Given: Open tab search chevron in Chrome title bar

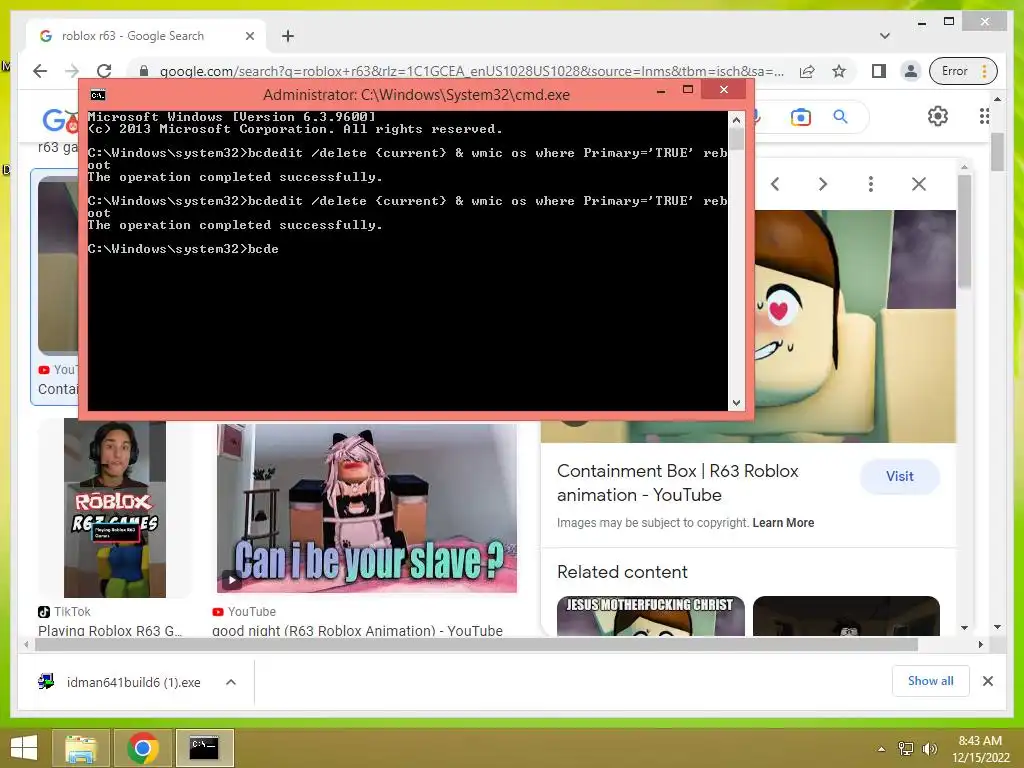Looking at the screenshot, I should (x=885, y=36).
